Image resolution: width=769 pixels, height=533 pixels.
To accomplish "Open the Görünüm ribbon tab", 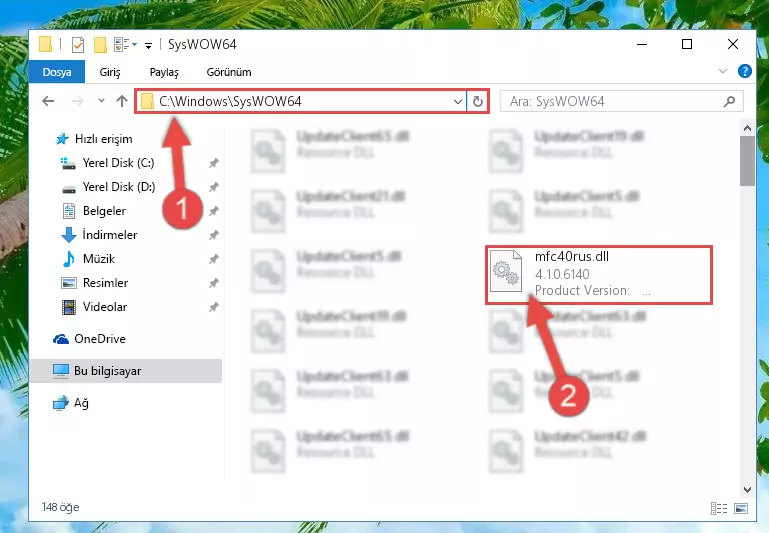I will (x=229, y=72).
